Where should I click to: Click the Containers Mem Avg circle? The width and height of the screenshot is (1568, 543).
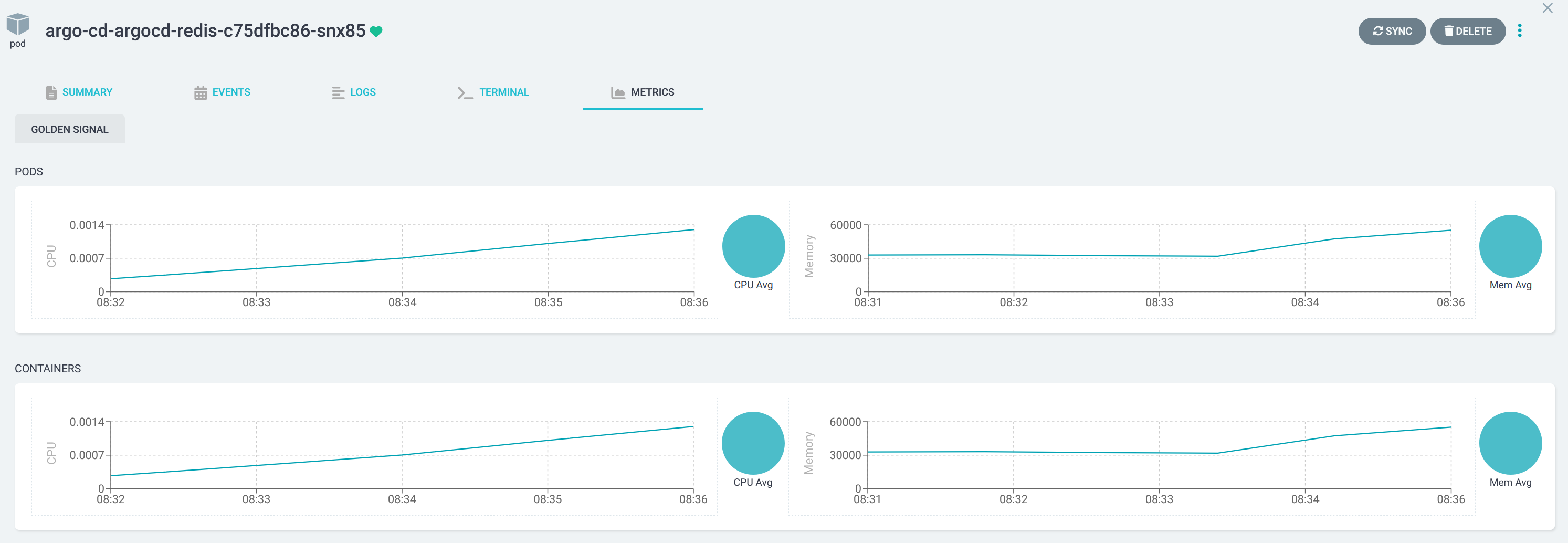[x=1510, y=443]
